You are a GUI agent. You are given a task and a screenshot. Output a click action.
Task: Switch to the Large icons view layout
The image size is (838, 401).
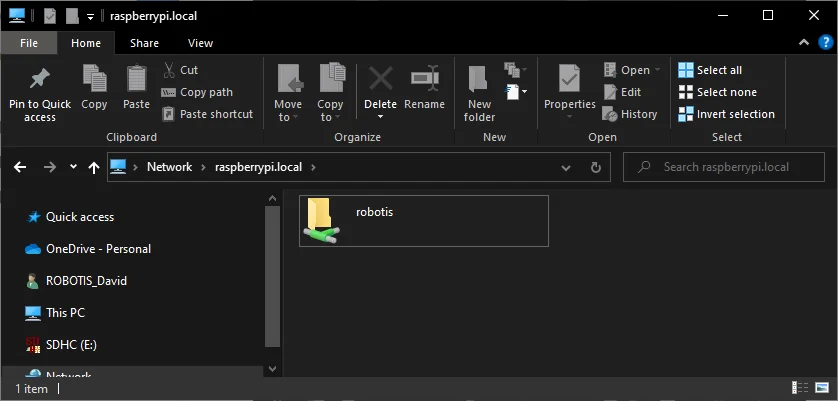[822, 388]
